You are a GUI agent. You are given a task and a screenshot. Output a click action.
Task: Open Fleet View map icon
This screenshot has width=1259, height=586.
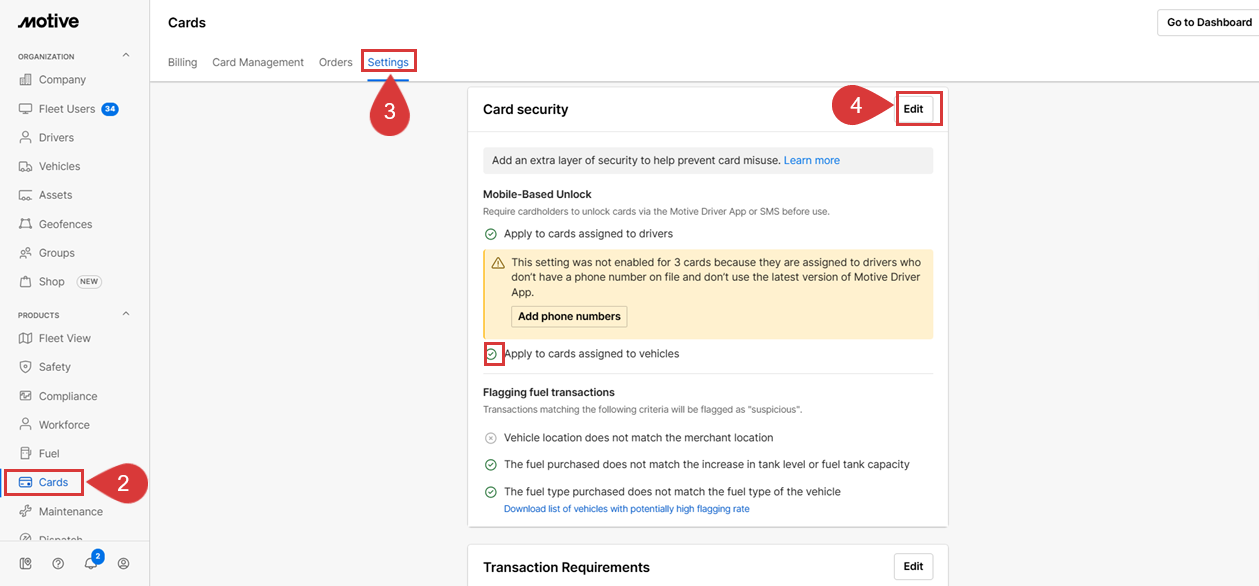tap(26, 338)
